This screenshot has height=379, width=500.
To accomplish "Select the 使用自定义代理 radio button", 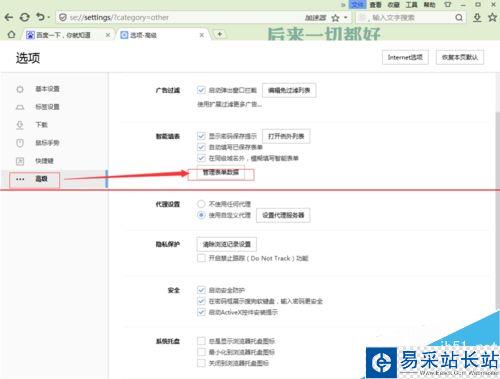I will tap(201, 215).
